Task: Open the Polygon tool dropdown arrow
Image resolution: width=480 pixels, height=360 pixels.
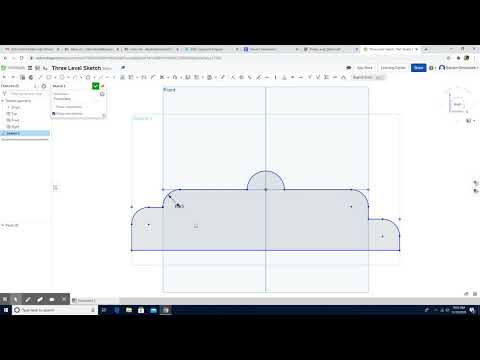Action: click(94, 77)
